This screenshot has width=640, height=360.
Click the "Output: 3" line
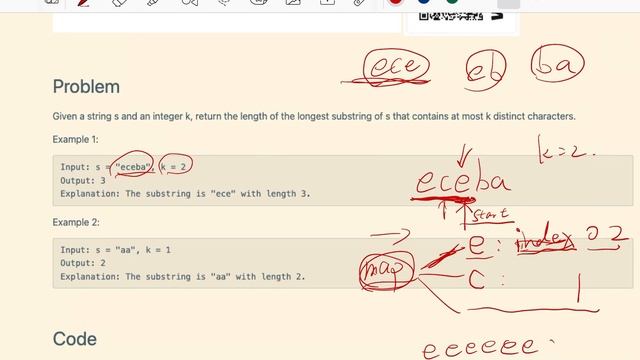pos(83,180)
